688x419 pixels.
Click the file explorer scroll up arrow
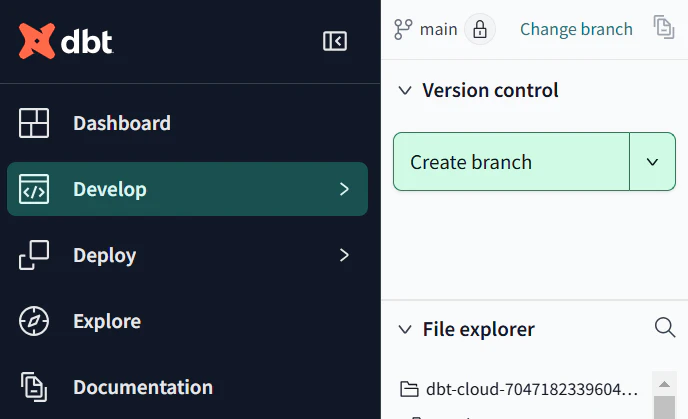coord(664,384)
